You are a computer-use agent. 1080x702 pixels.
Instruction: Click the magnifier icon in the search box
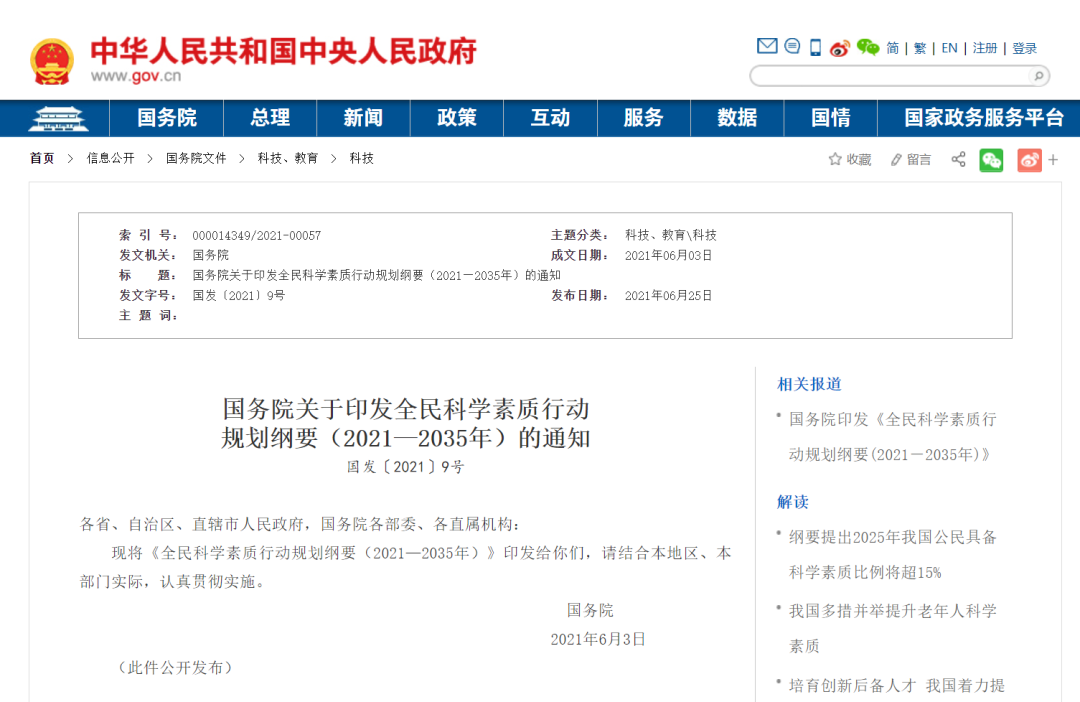coord(1039,76)
